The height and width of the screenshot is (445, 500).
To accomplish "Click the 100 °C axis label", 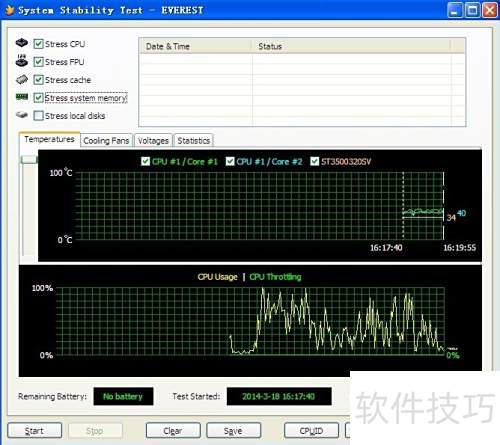I will click(x=61, y=172).
